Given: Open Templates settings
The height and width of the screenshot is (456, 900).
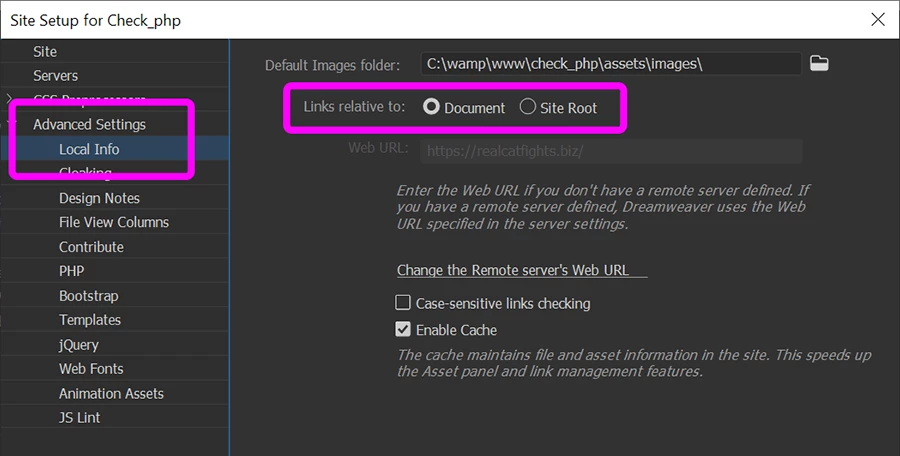Looking at the screenshot, I should click(90, 320).
